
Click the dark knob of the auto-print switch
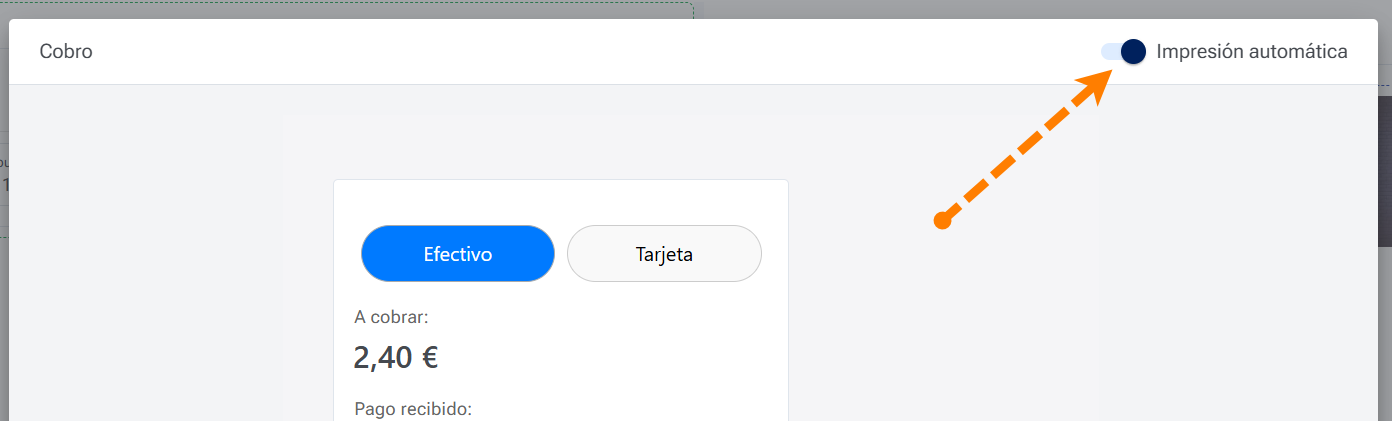[x=1133, y=51]
